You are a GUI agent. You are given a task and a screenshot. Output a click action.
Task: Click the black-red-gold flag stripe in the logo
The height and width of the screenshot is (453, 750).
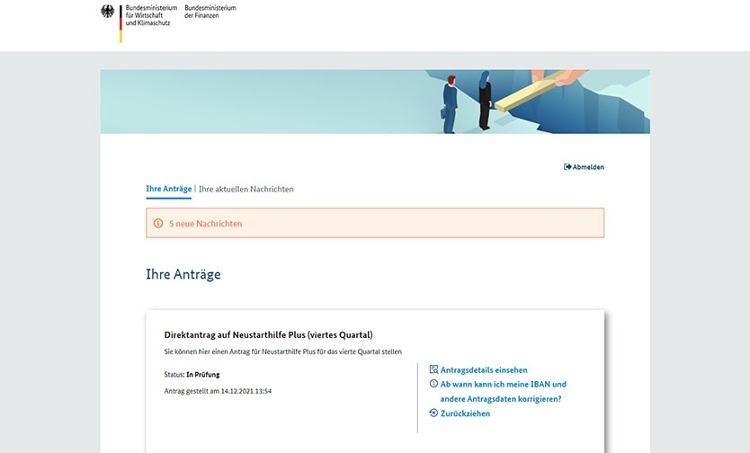point(121,22)
